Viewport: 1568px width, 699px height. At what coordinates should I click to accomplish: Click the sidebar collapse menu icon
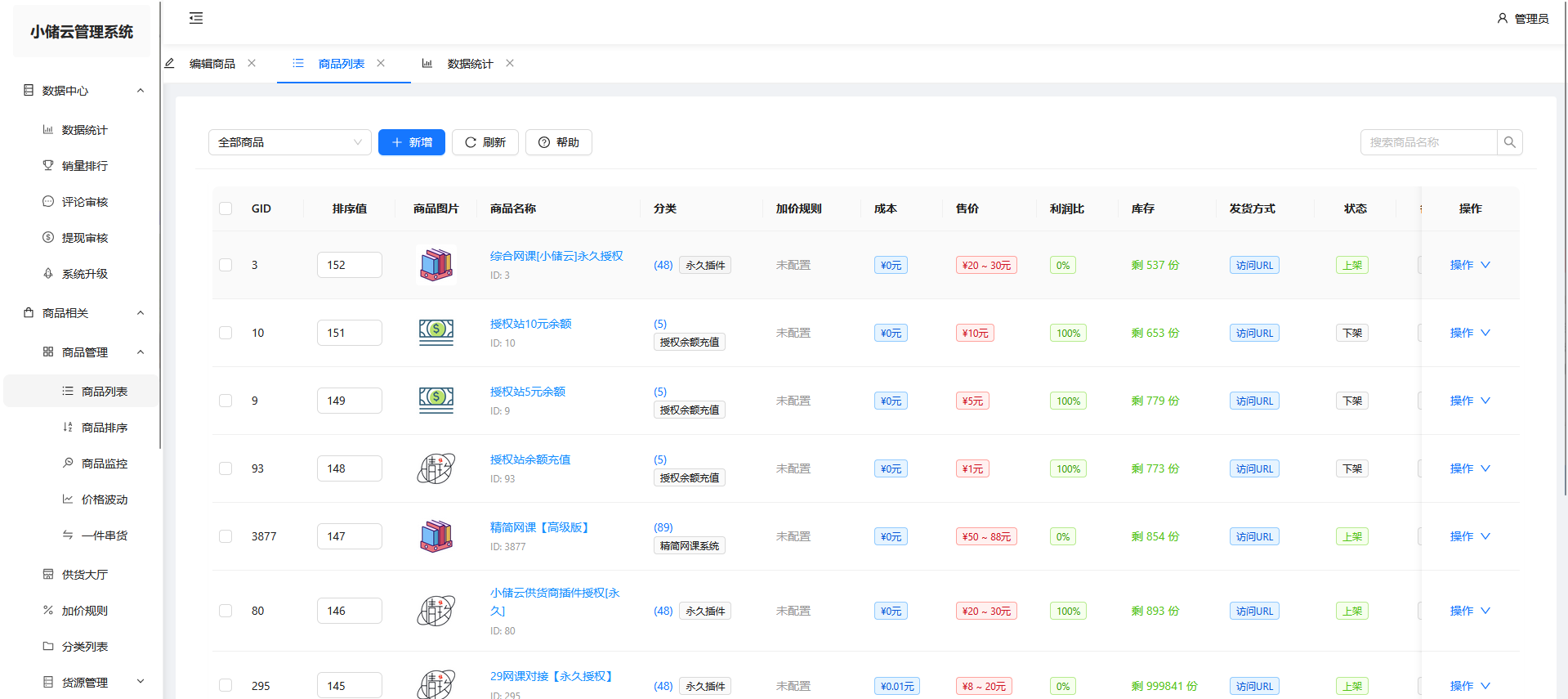(196, 18)
